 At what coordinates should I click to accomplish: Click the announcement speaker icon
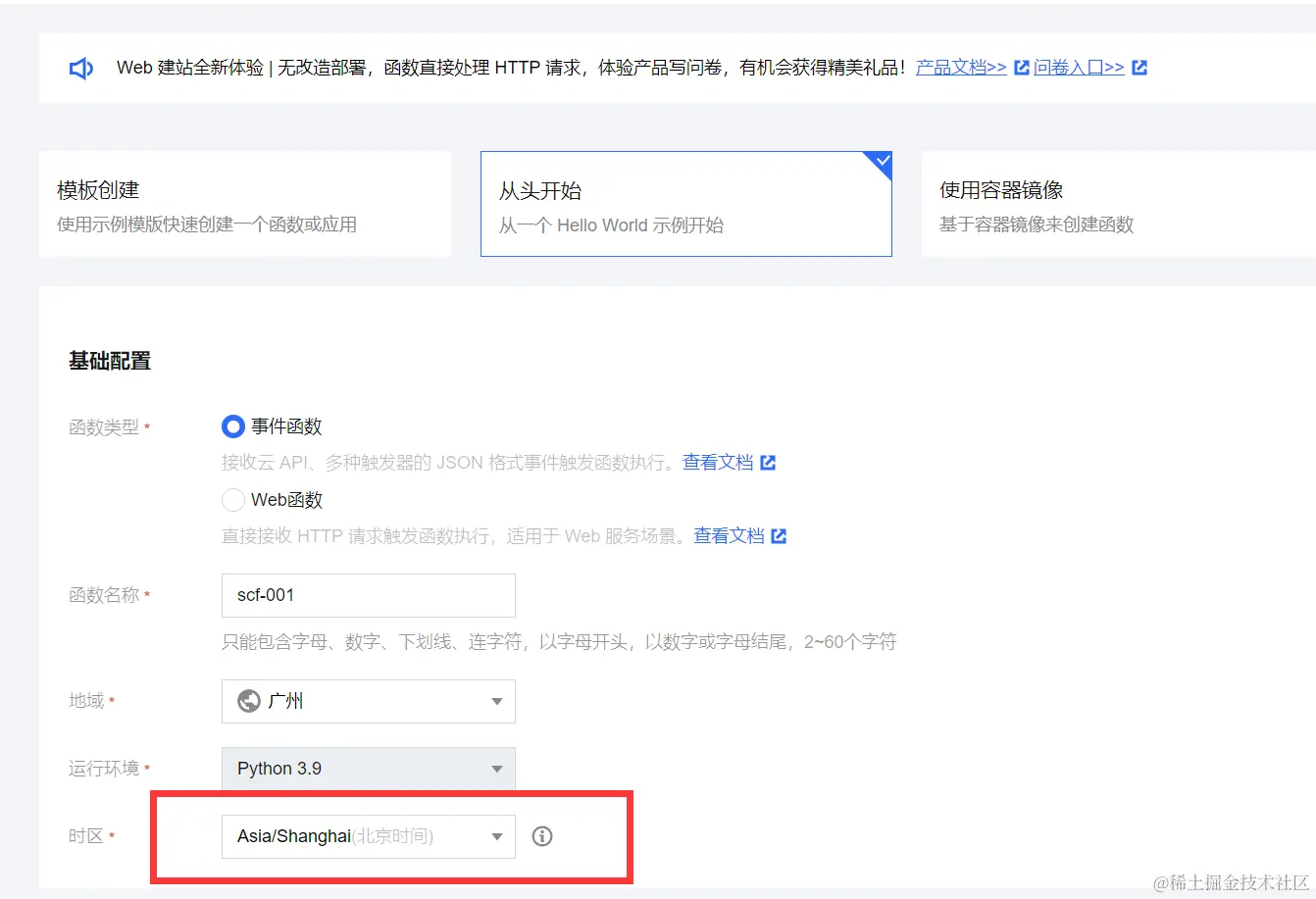pos(81,67)
